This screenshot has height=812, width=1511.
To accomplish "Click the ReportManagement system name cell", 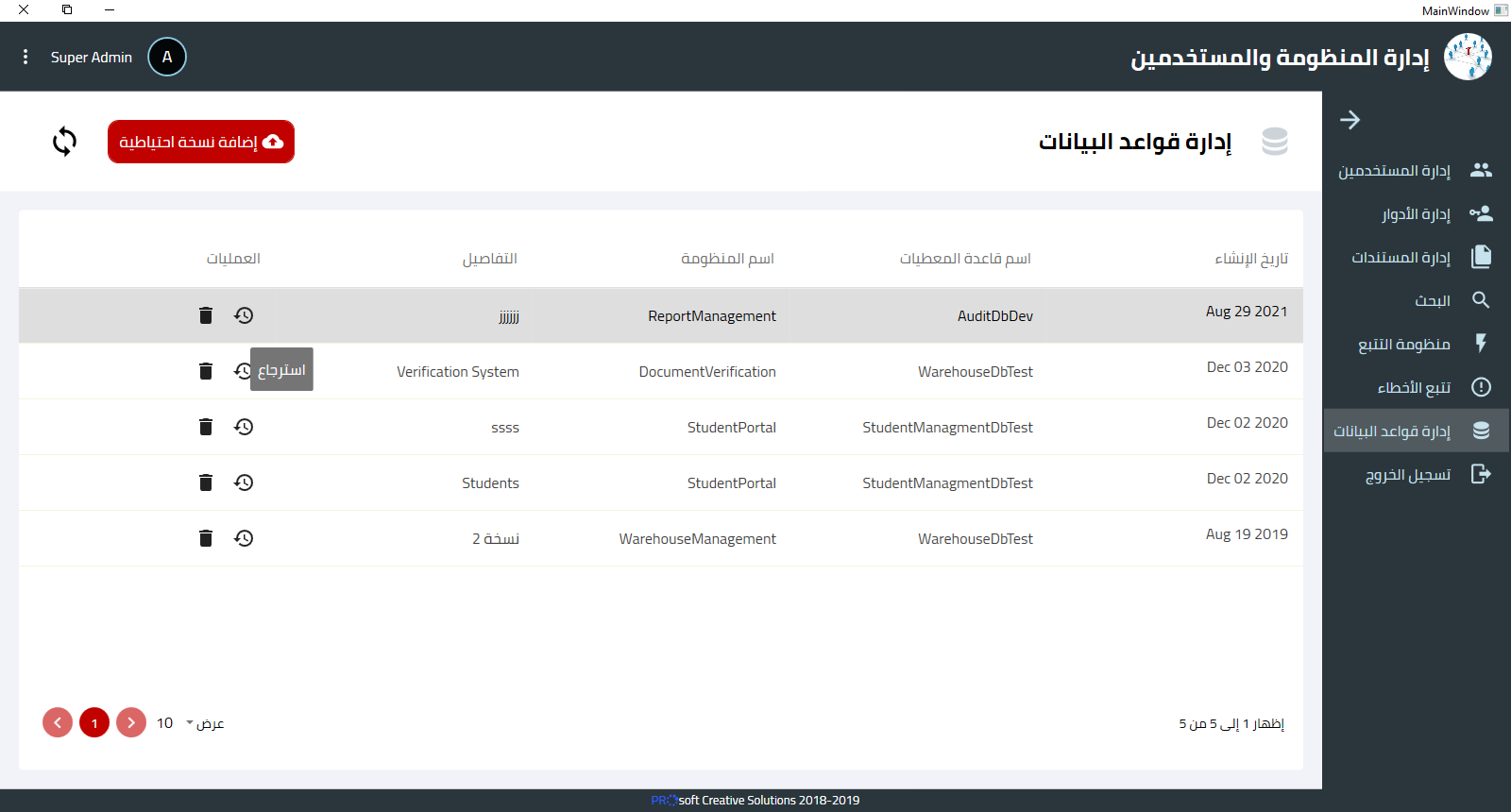I will click(712, 316).
